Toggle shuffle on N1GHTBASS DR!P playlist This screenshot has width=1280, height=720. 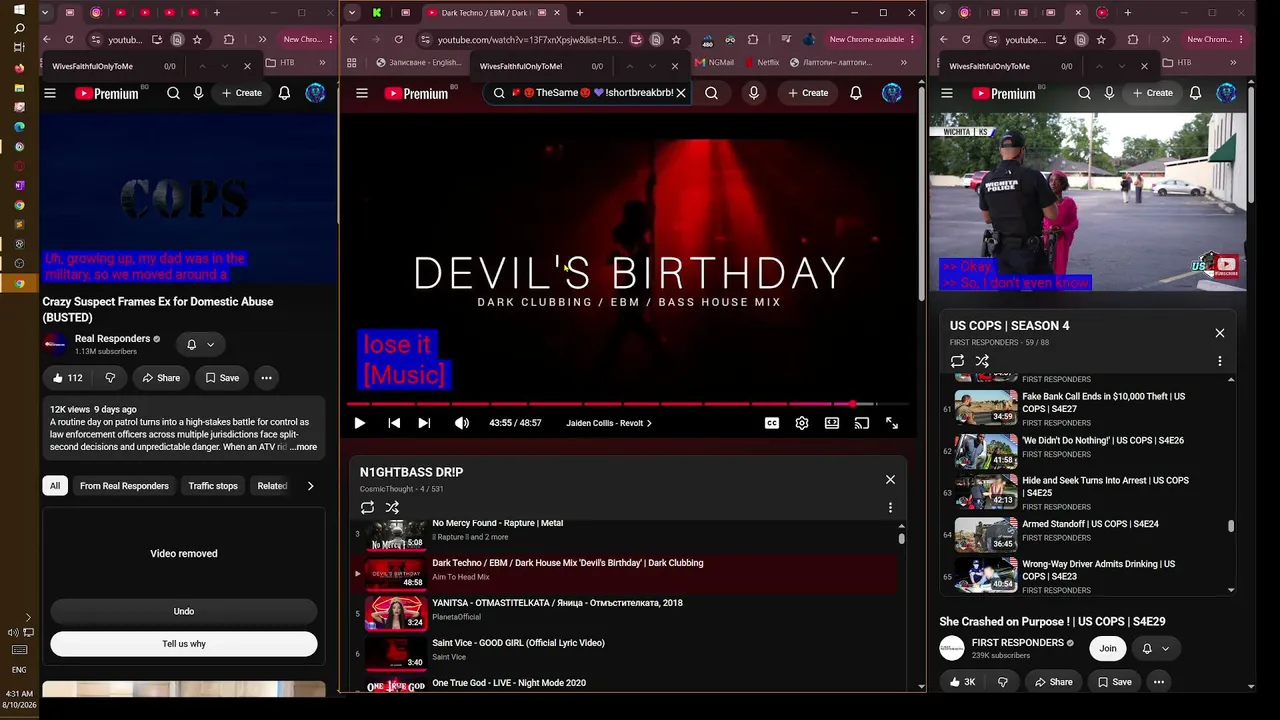[x=392, y=508]
